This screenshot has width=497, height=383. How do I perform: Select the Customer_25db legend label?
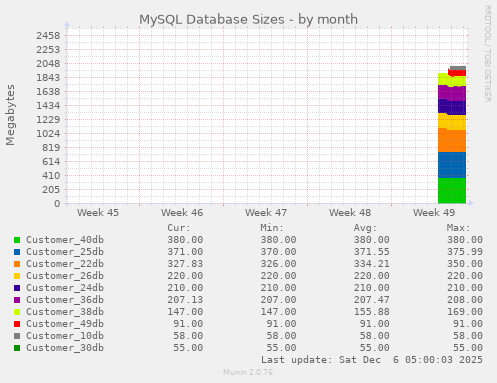tap(65, 252)
